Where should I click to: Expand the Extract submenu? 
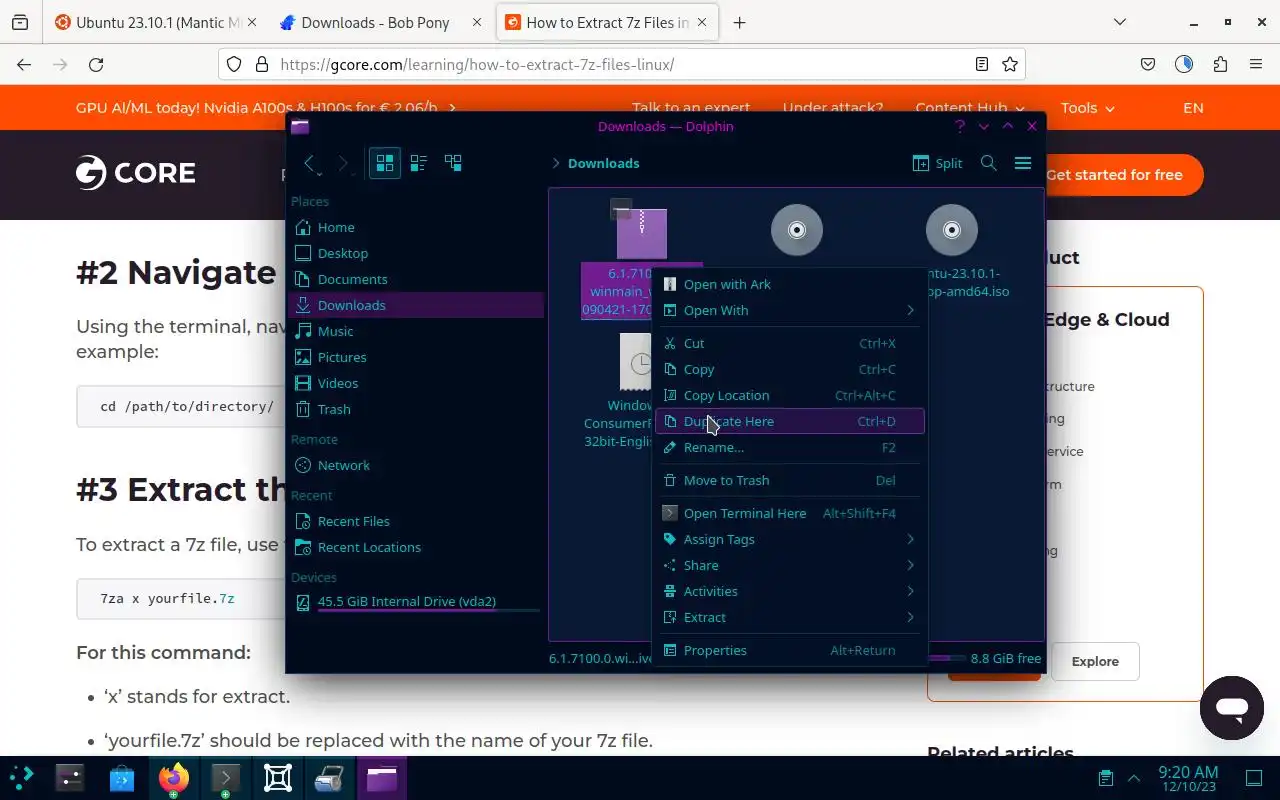[790, 617]
